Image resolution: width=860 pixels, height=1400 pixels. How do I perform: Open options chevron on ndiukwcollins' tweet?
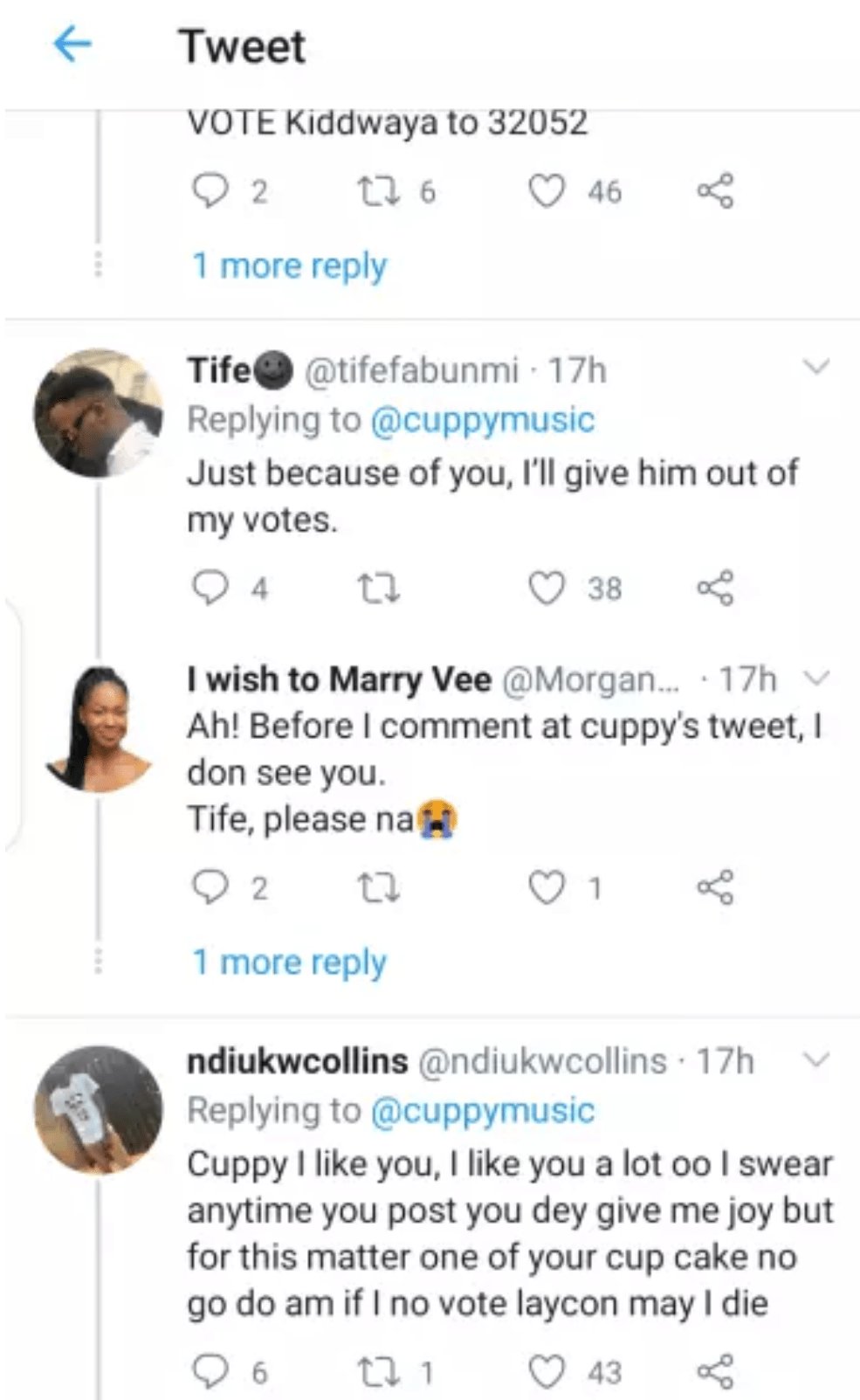pyautogui.click(x=815, y=1059)
